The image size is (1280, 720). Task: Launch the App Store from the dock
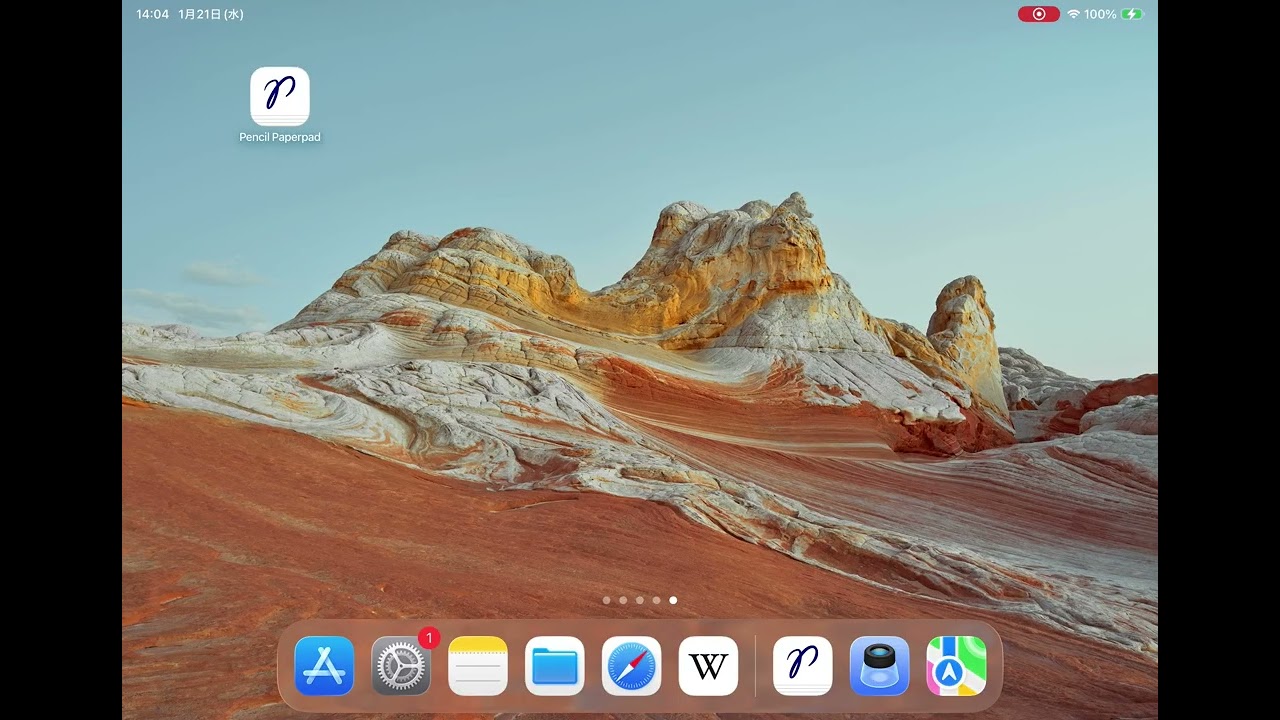coord(324,666)
